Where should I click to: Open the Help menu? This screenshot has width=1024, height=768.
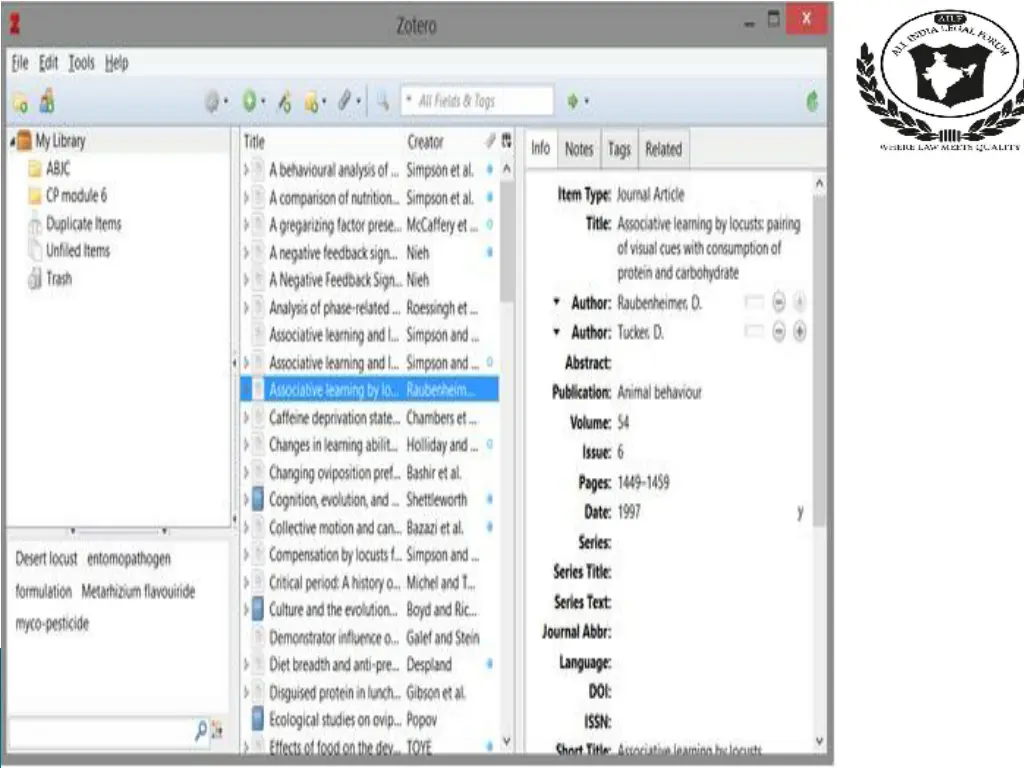pyautogui.click(x=117, y=63)
